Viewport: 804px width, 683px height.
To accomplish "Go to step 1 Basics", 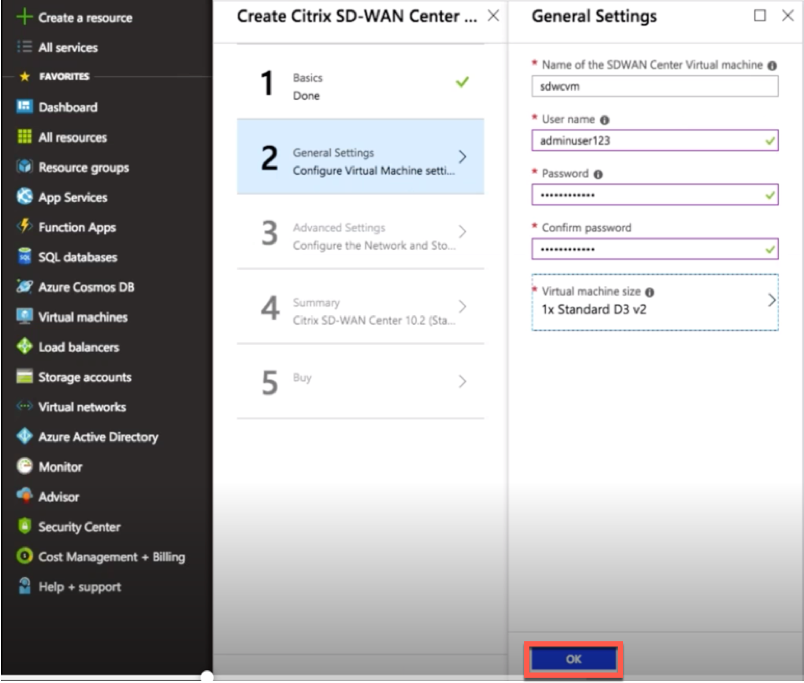I will coord(360,83).
